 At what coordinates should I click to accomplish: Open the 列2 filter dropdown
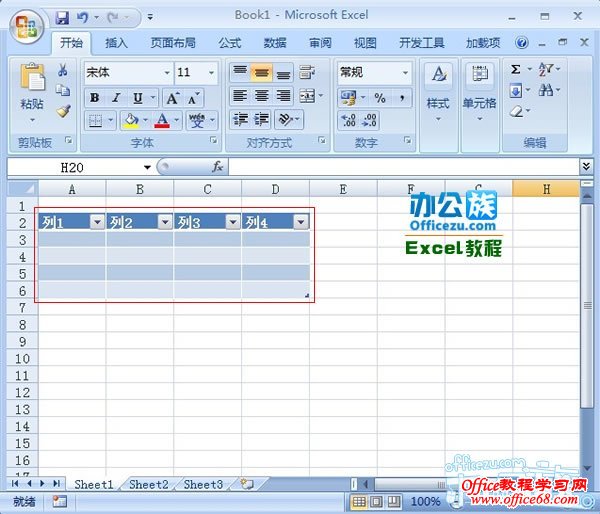pos(165,222)
